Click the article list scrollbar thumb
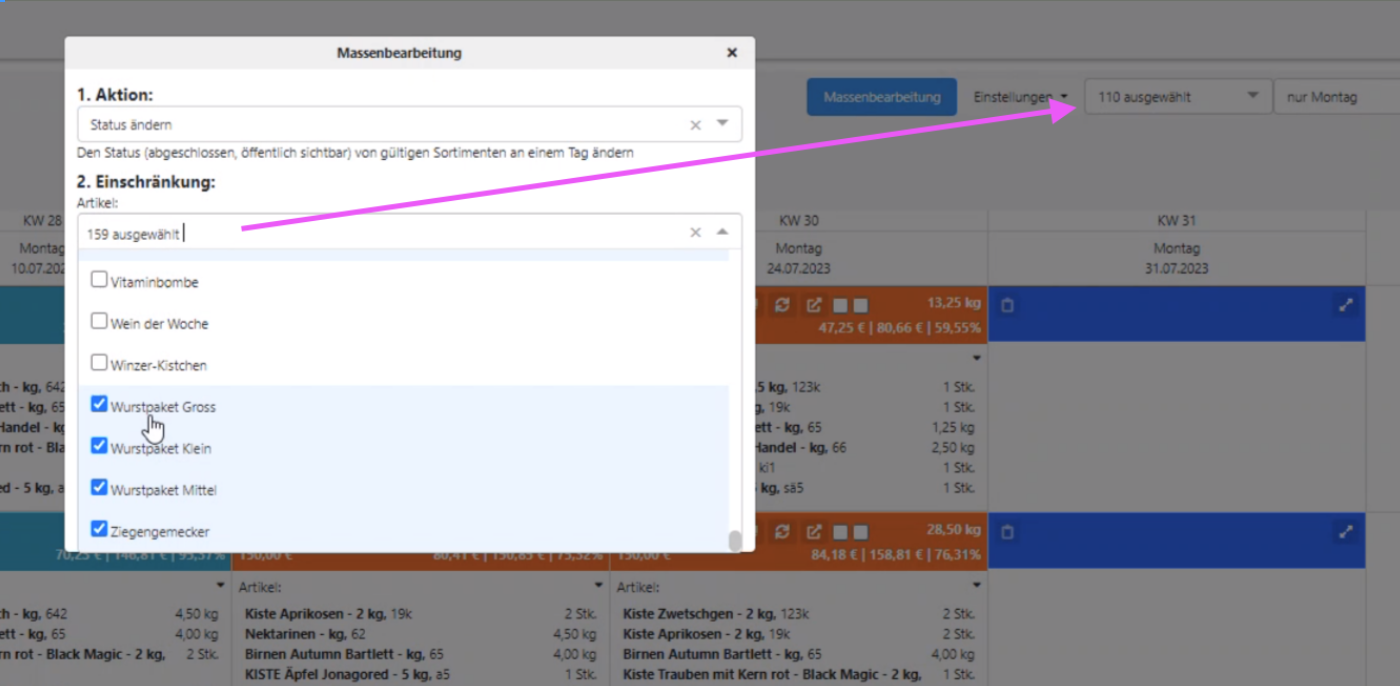The height and width of the screenshot is (686, 1400). pyautogui.click(x=735, y=540)
